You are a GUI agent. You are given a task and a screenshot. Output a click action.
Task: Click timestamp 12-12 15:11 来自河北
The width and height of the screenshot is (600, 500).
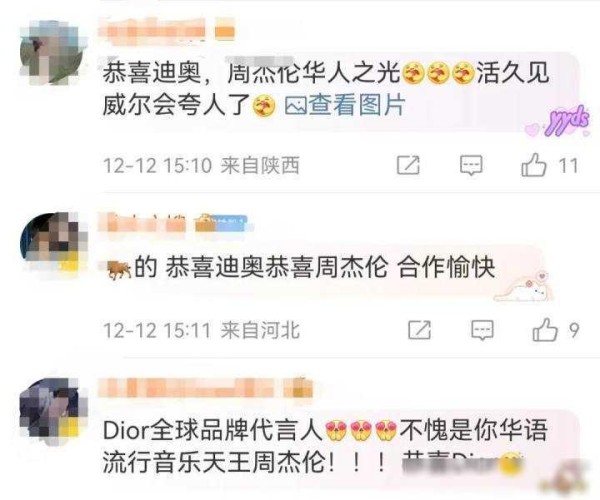(201, 330)
